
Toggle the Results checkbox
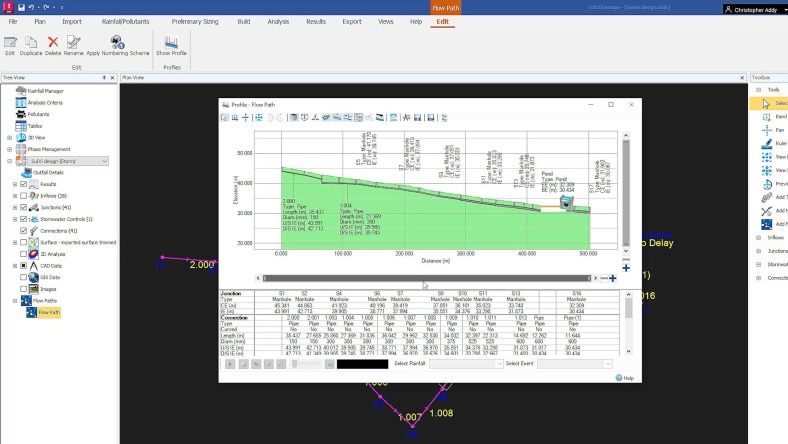(x=23, y=184)
